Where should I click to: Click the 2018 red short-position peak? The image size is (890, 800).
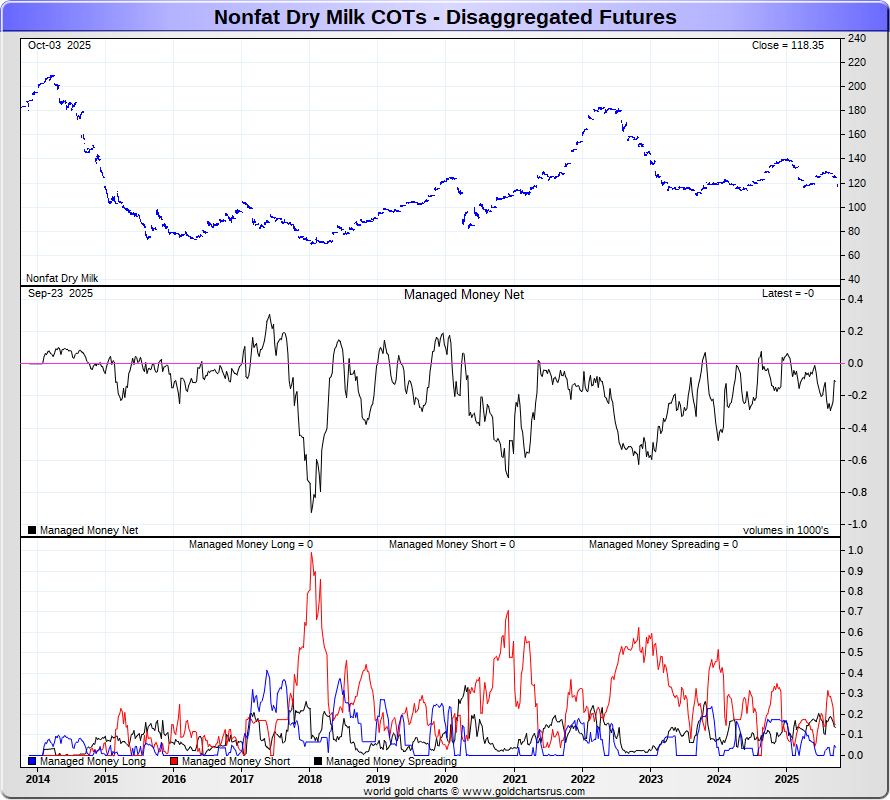pos(312,554)
